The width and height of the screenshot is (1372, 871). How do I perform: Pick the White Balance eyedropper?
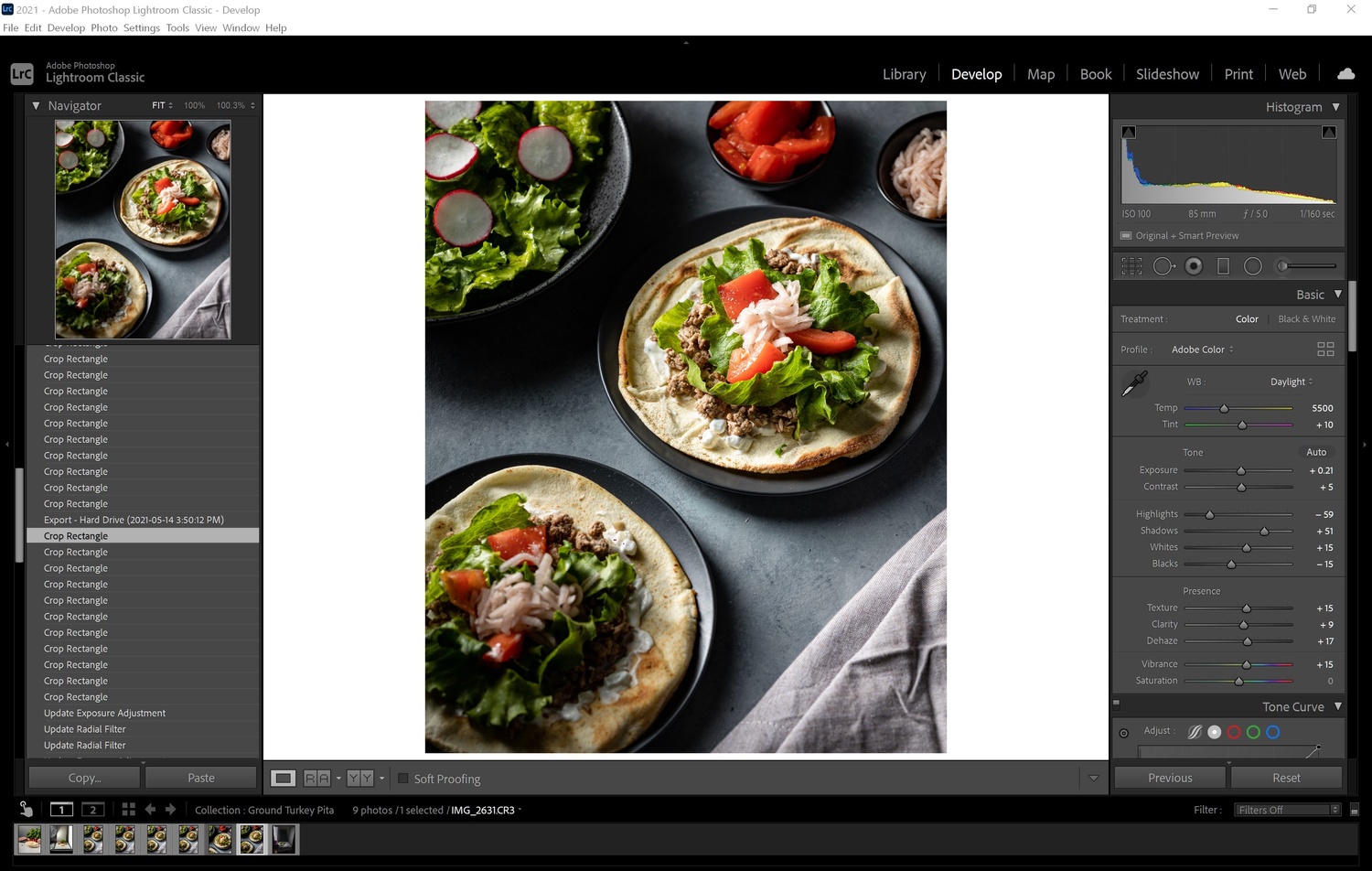[x=1134, y=383]
